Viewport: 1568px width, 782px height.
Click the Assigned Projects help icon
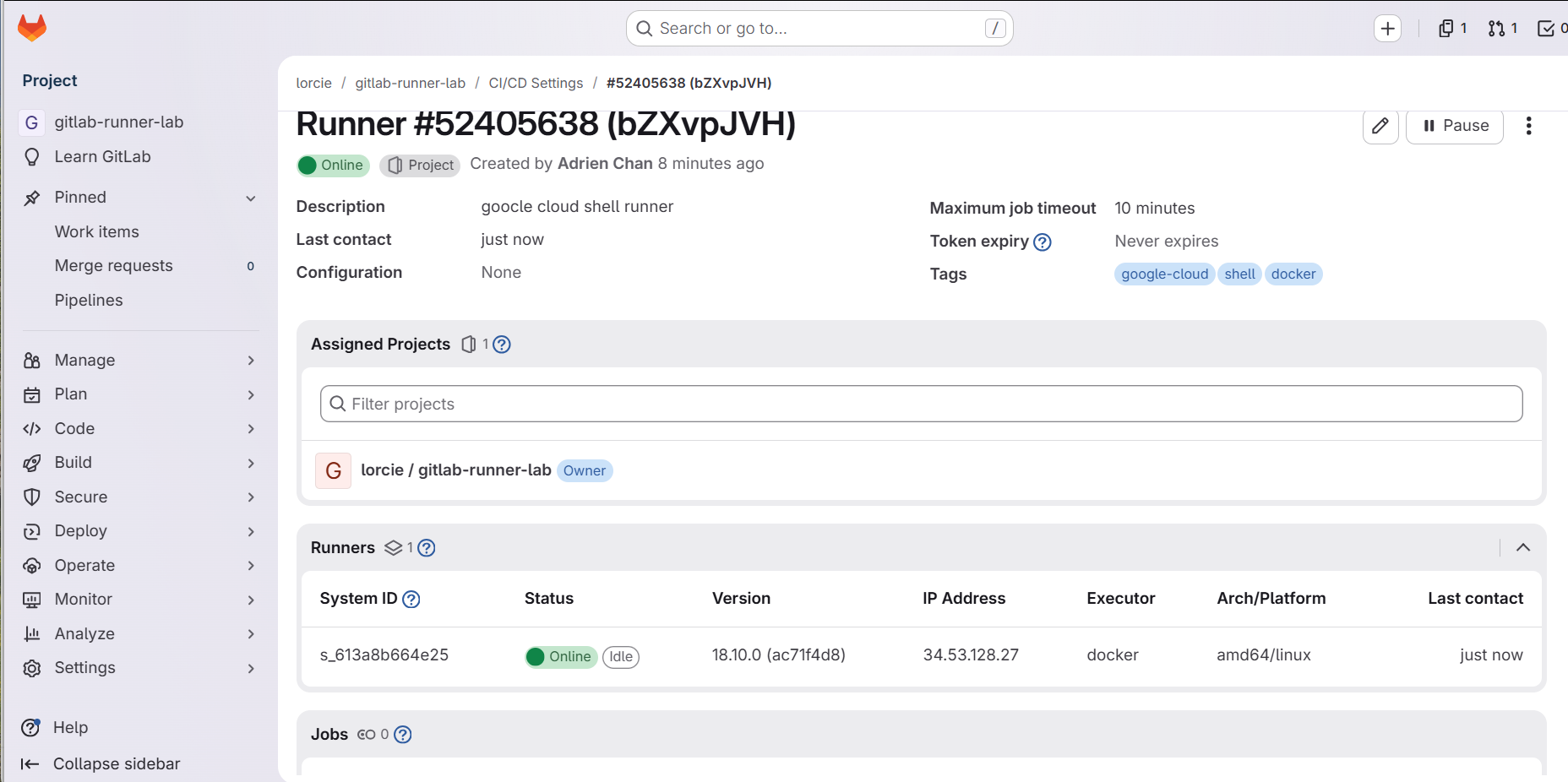tap(502, 345)
